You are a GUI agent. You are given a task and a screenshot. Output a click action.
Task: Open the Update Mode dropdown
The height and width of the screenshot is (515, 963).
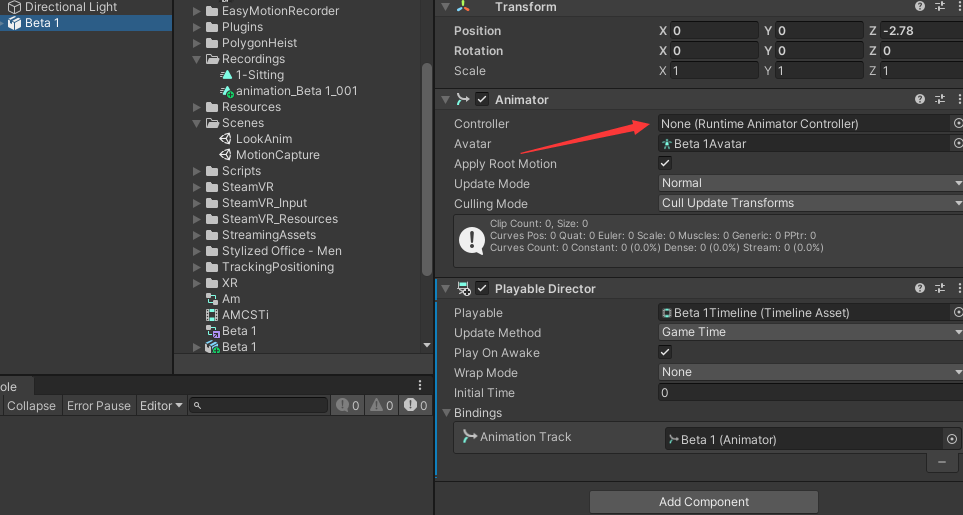(811, 183)
